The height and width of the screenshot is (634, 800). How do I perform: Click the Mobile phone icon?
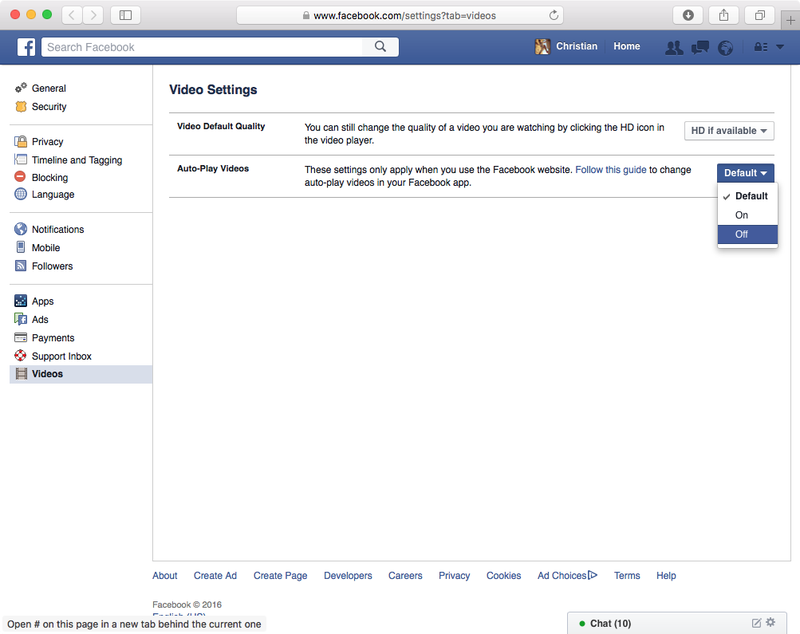point(20,247)
